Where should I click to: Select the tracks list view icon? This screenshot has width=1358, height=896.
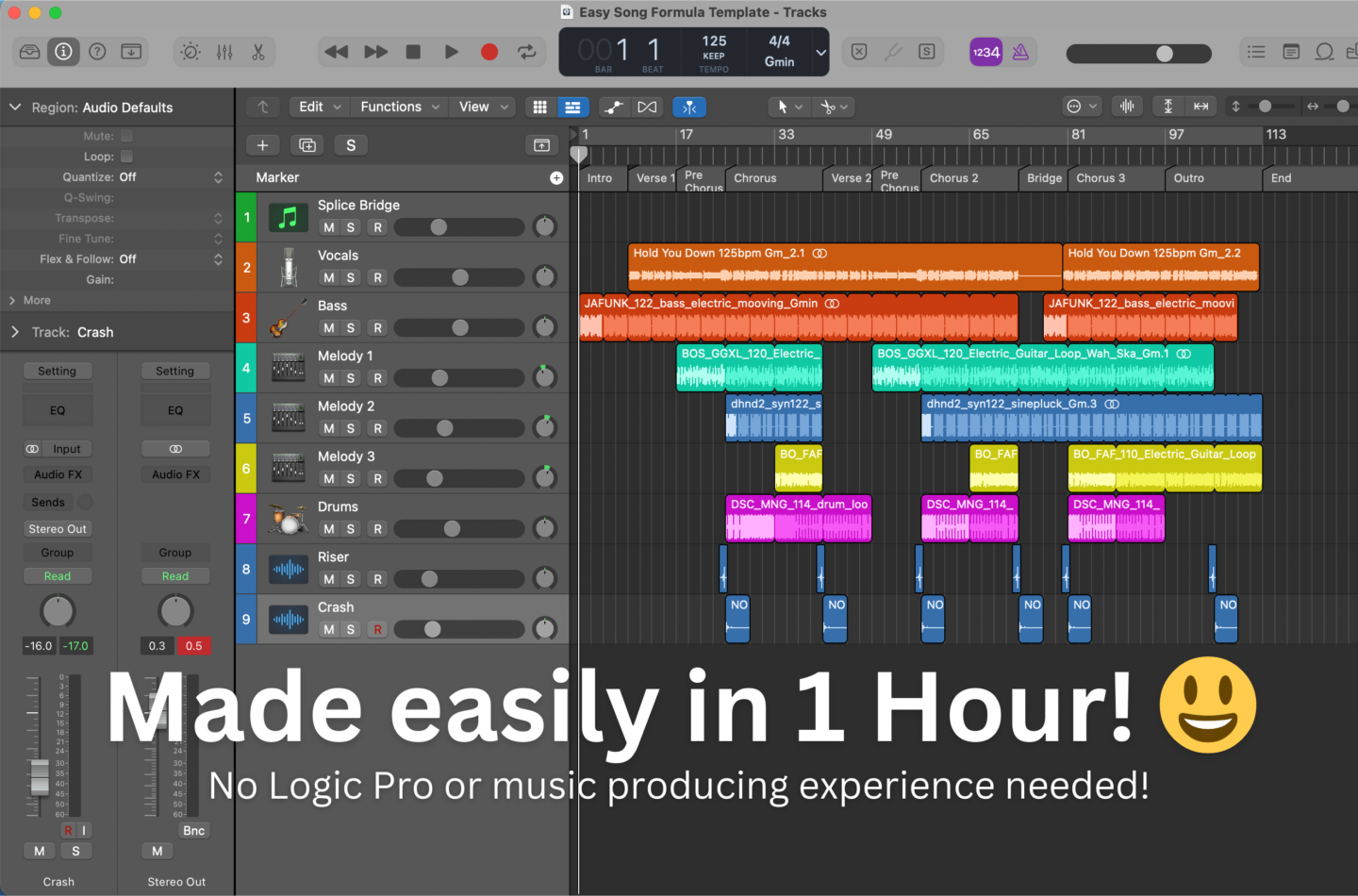pos(572,108)
